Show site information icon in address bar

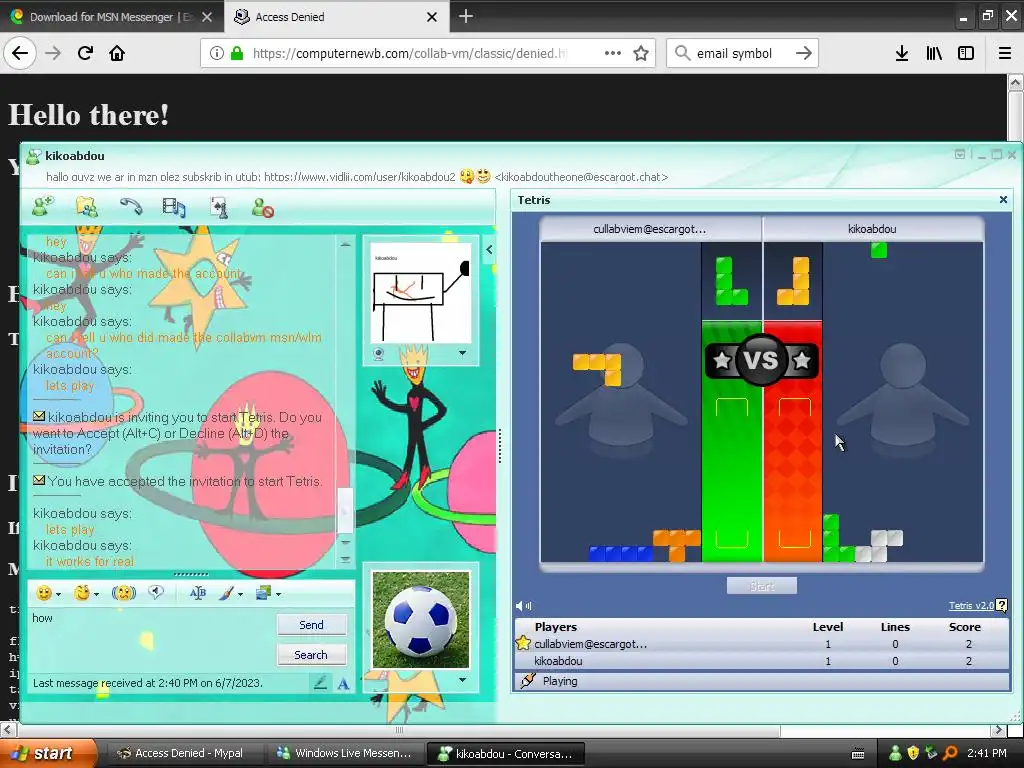(216, 53)
